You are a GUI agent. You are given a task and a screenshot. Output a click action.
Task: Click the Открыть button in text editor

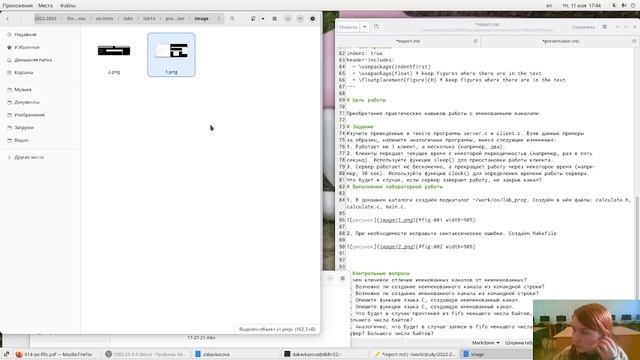click(x=348, y=27)
